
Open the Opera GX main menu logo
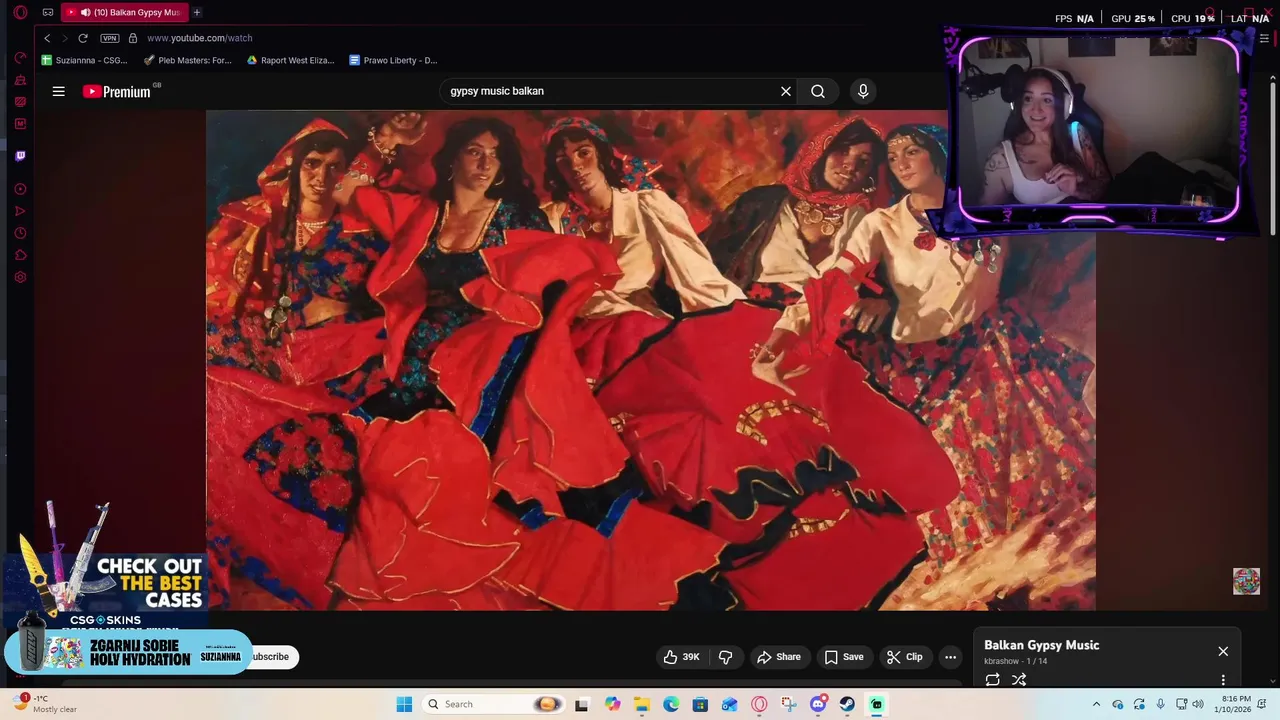(x=20, y=12)
